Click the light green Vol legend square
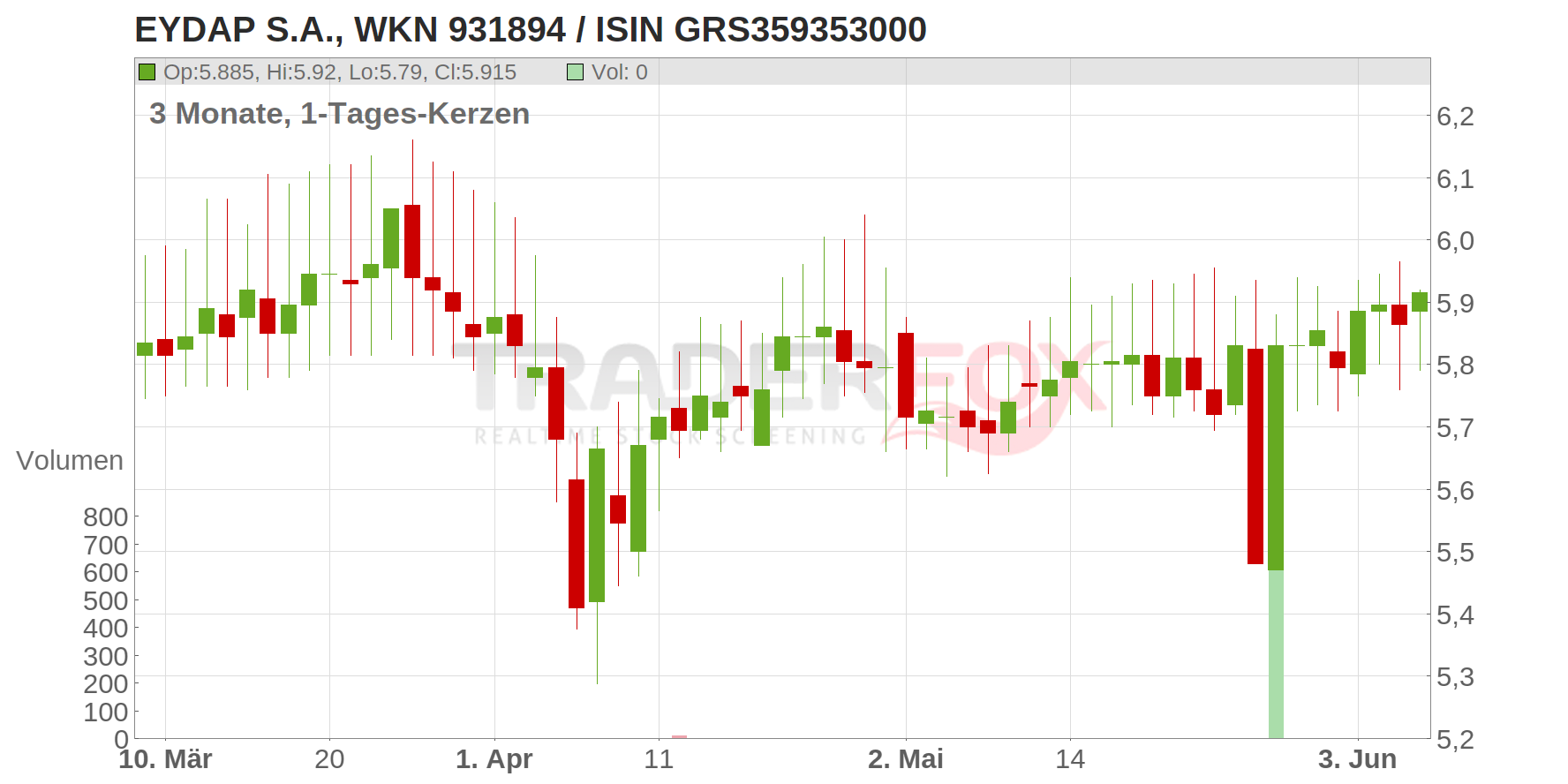1568x784 pixels. [x=575, y=72]
